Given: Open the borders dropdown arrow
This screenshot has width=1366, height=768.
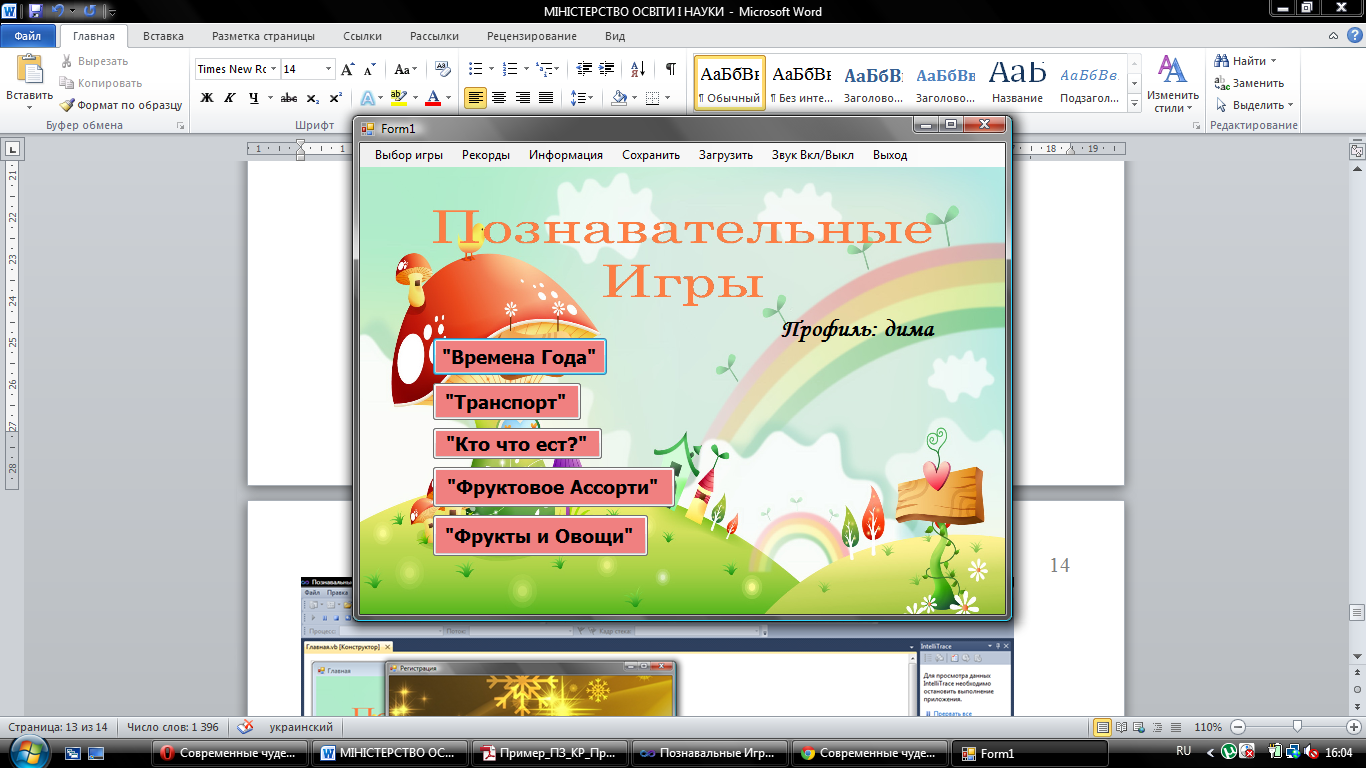Looking at the screenshot, I should click(x=668, y=98).
